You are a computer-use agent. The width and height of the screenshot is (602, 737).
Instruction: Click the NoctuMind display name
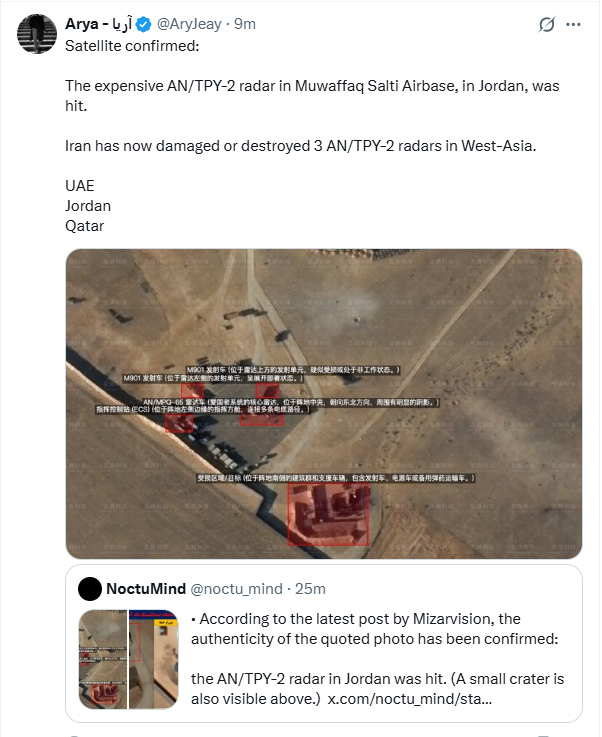click(144, 589)
